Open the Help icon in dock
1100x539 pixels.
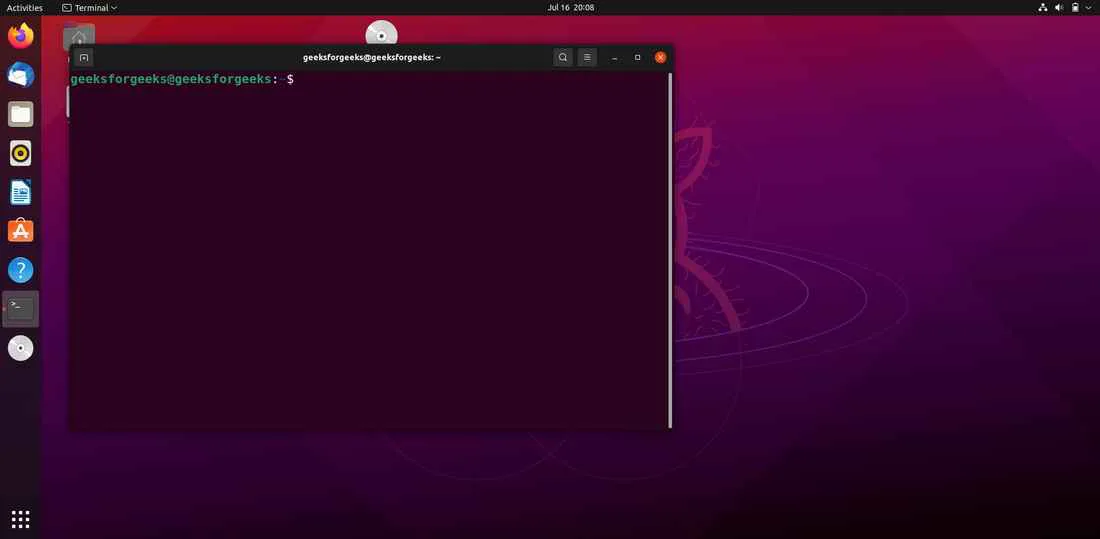pyautogui.click(x=21, y=270)
